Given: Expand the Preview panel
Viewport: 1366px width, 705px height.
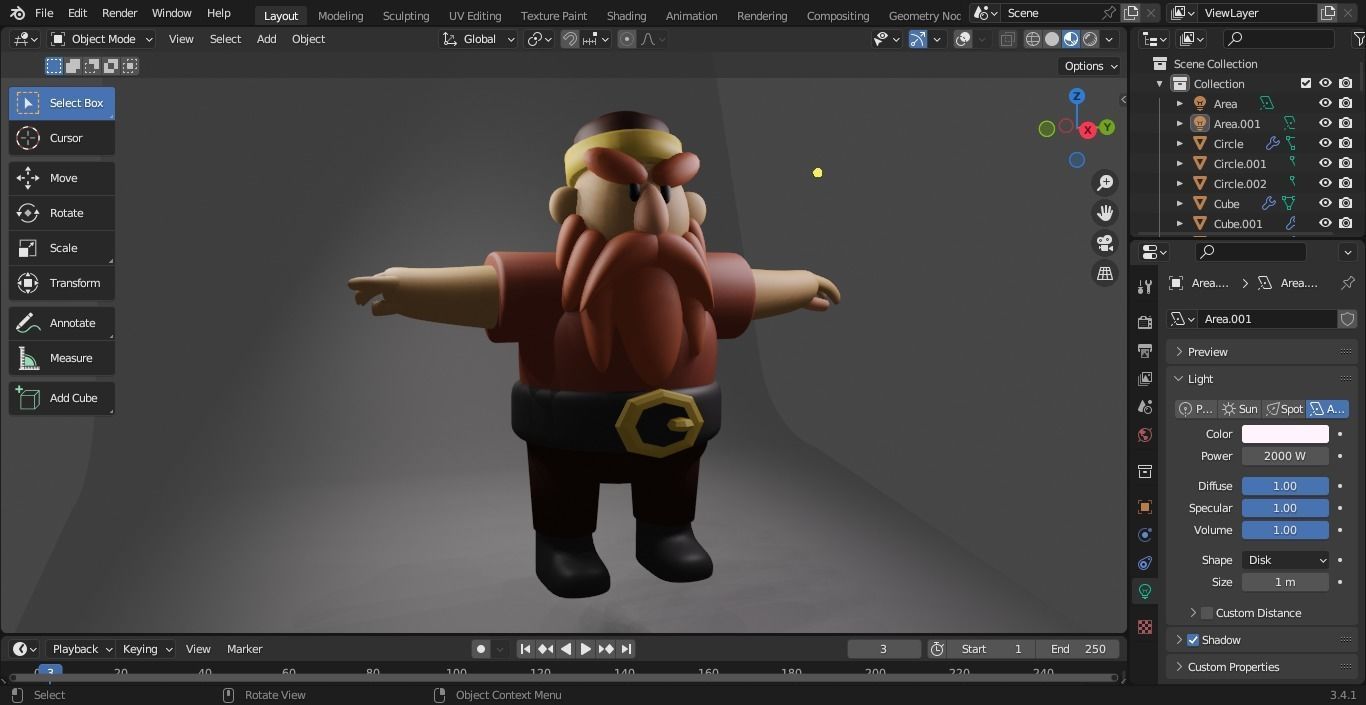Looking at the screenshot, I should [1260, 352].
